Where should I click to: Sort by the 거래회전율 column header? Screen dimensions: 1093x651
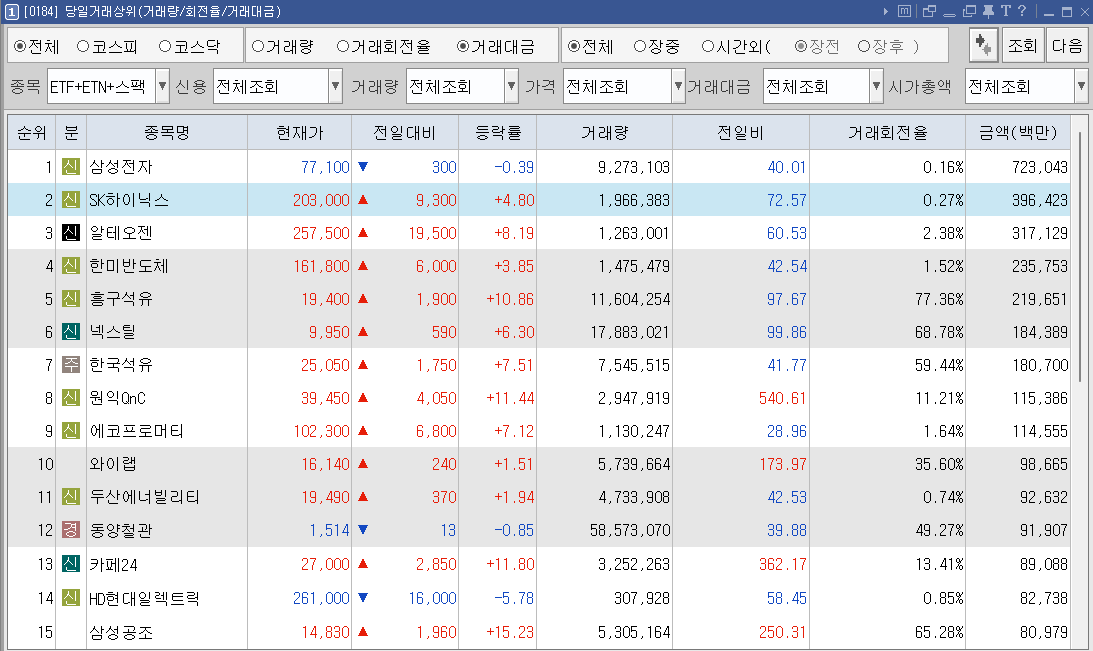887,132
